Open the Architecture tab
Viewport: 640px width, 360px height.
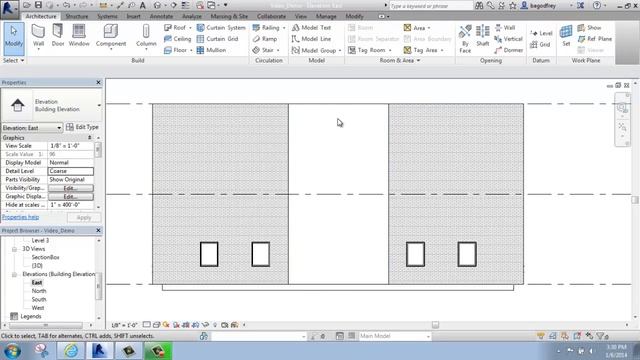click(41, 16)
